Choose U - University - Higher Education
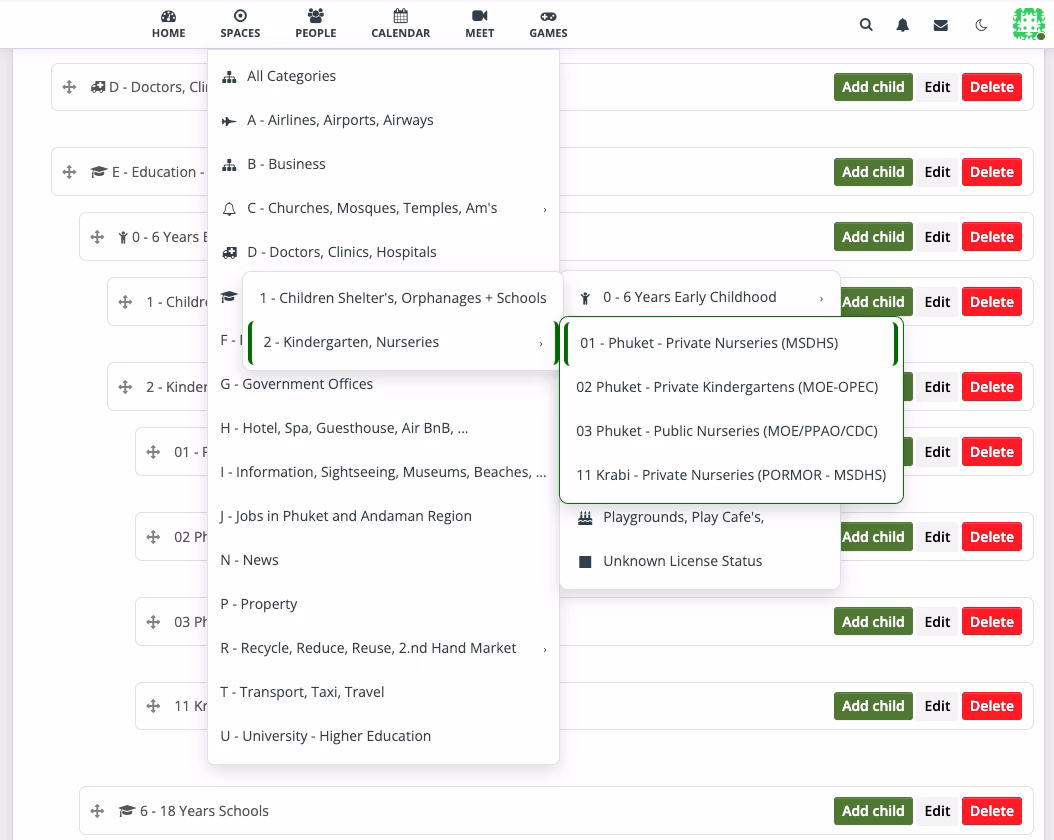Image resolution: width=1054 pixels, height=840 pixels. point(383,736)
